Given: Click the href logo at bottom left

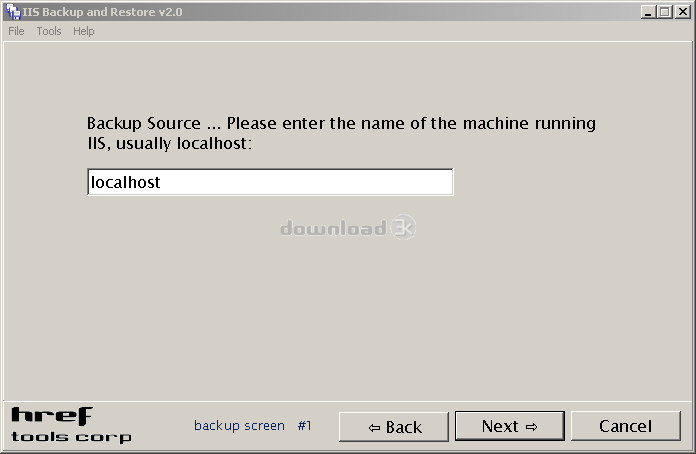Looking at the screenshot, I should (51, 416).
